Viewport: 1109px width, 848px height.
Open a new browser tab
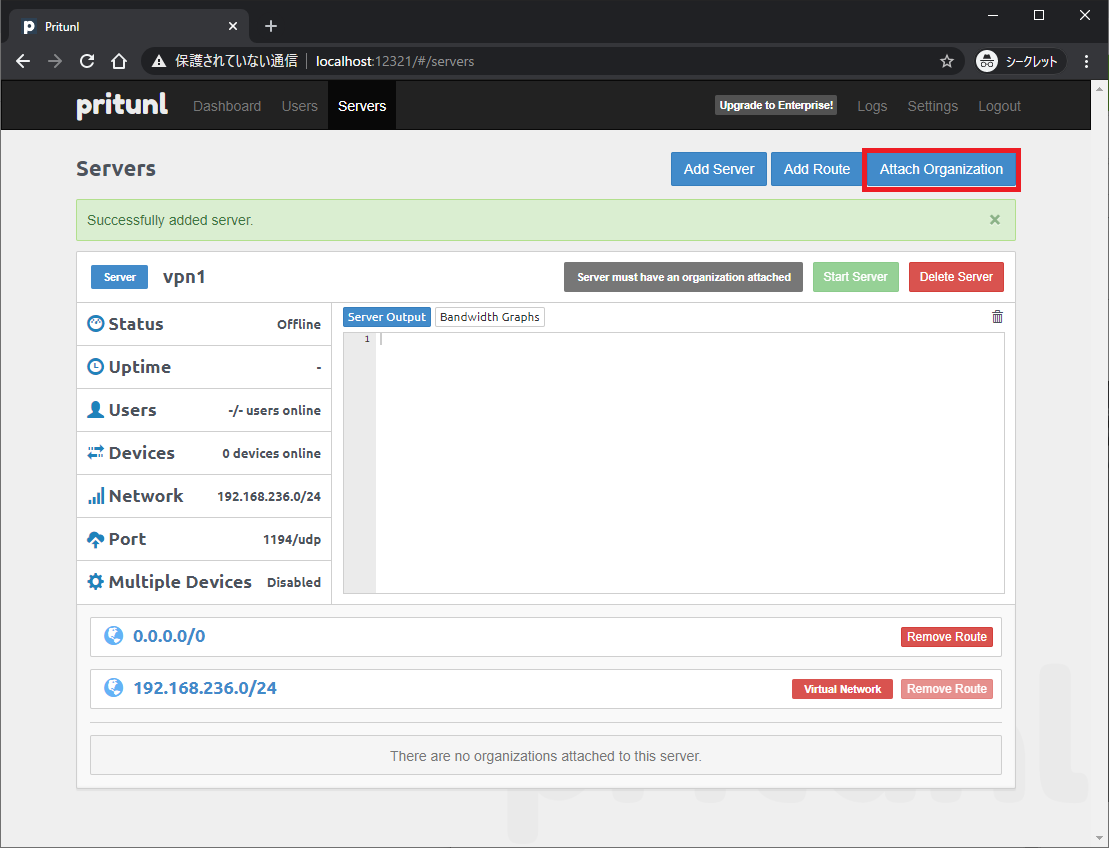tap(271, 26)
